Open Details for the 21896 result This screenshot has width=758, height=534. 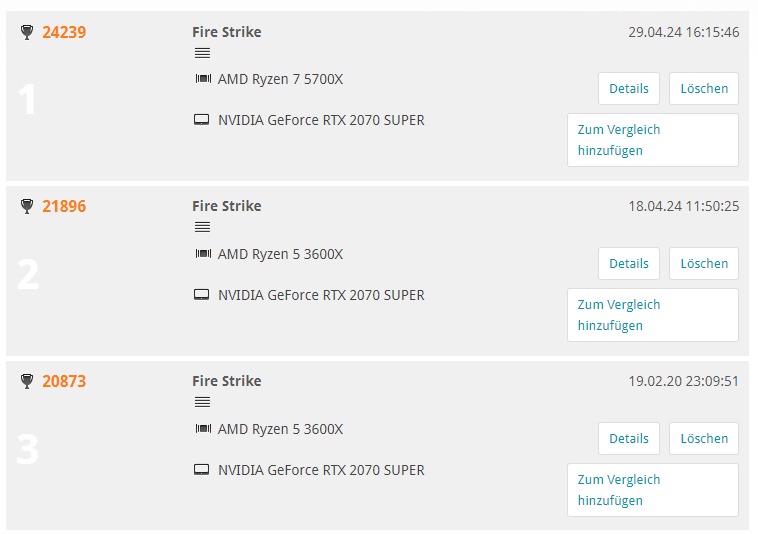pos(628,263)
